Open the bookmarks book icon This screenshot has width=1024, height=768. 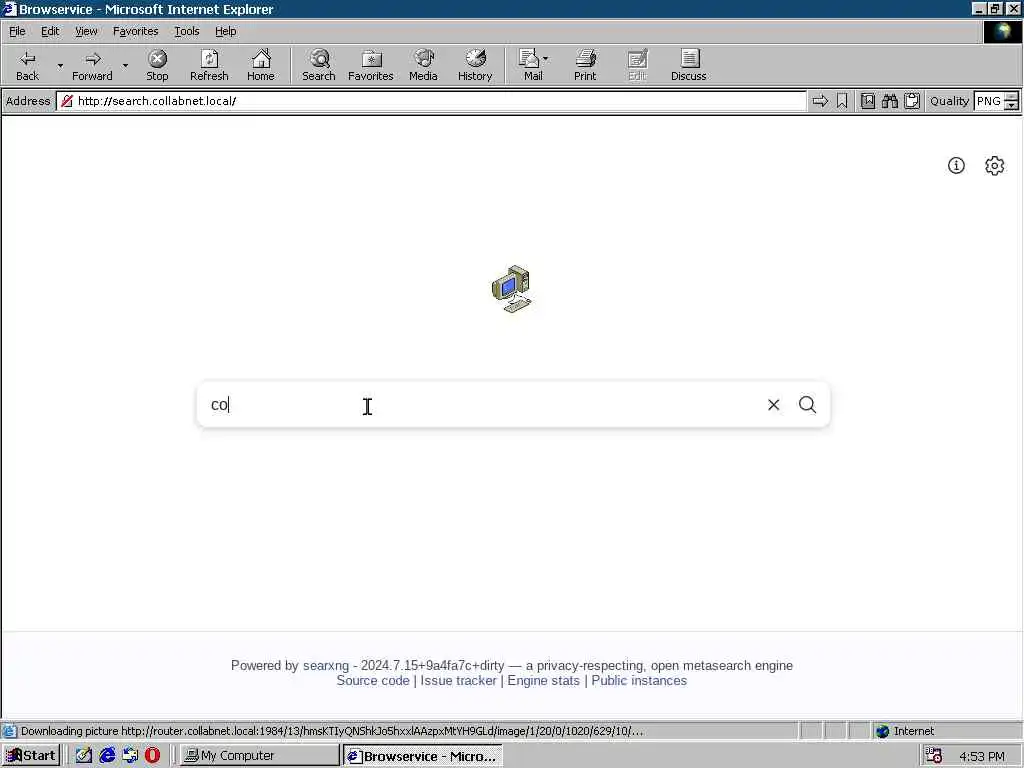point(868,101)
